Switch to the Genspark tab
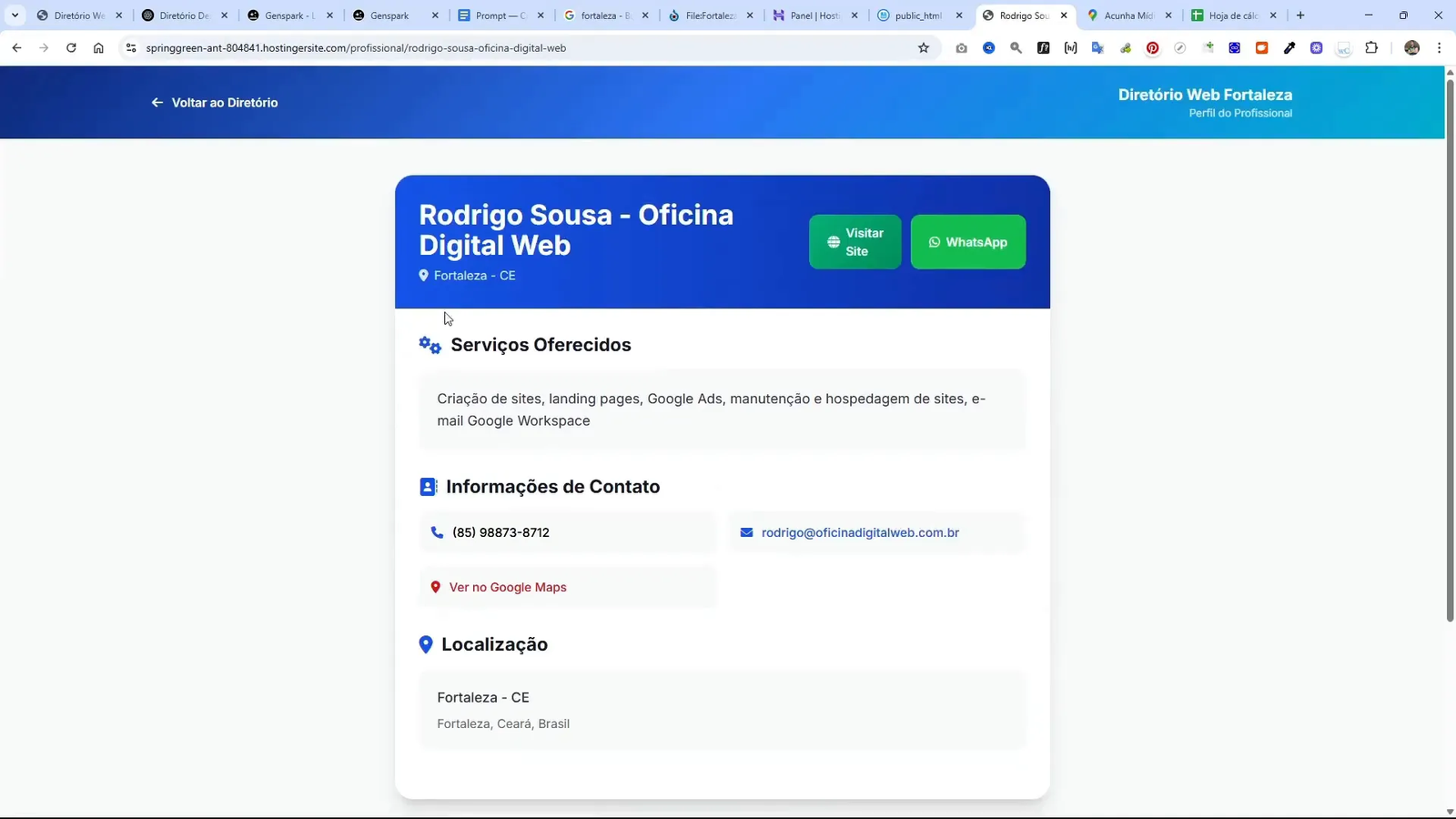The width and height of the screenshot is (1456, 819). click(391, 15)
